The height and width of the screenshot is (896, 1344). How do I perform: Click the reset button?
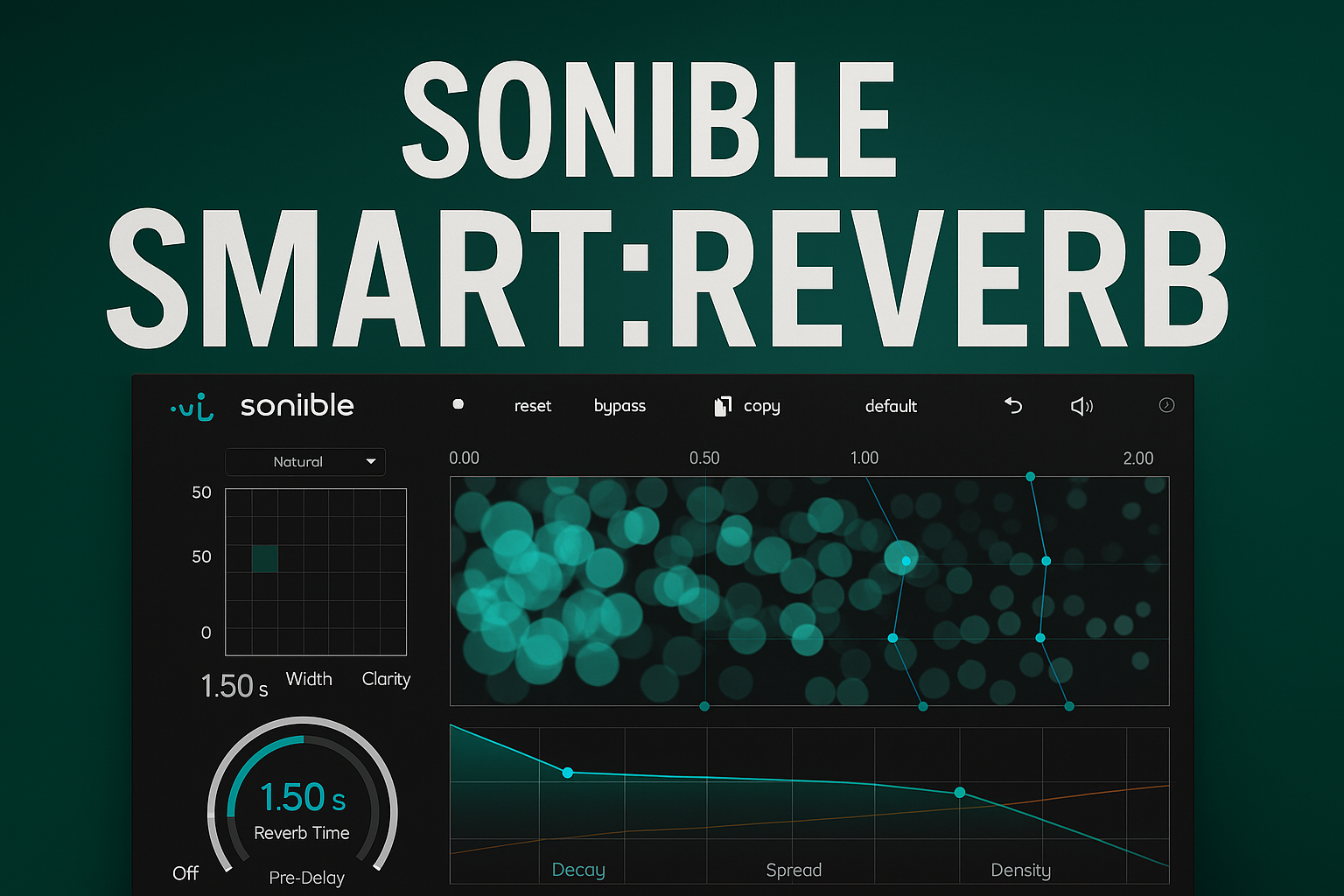point(533,406)
